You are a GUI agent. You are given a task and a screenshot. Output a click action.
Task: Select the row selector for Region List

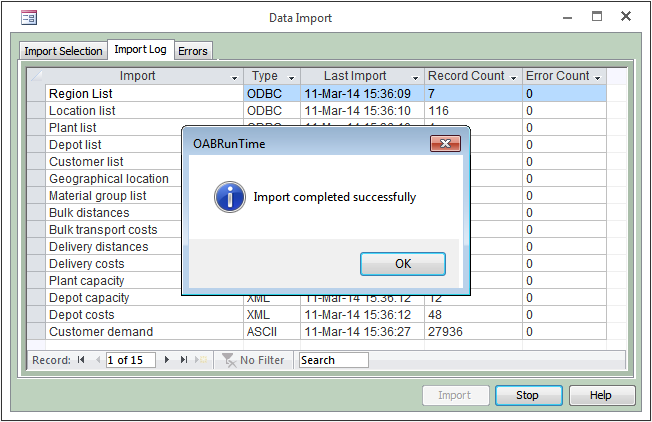point(36,94)
